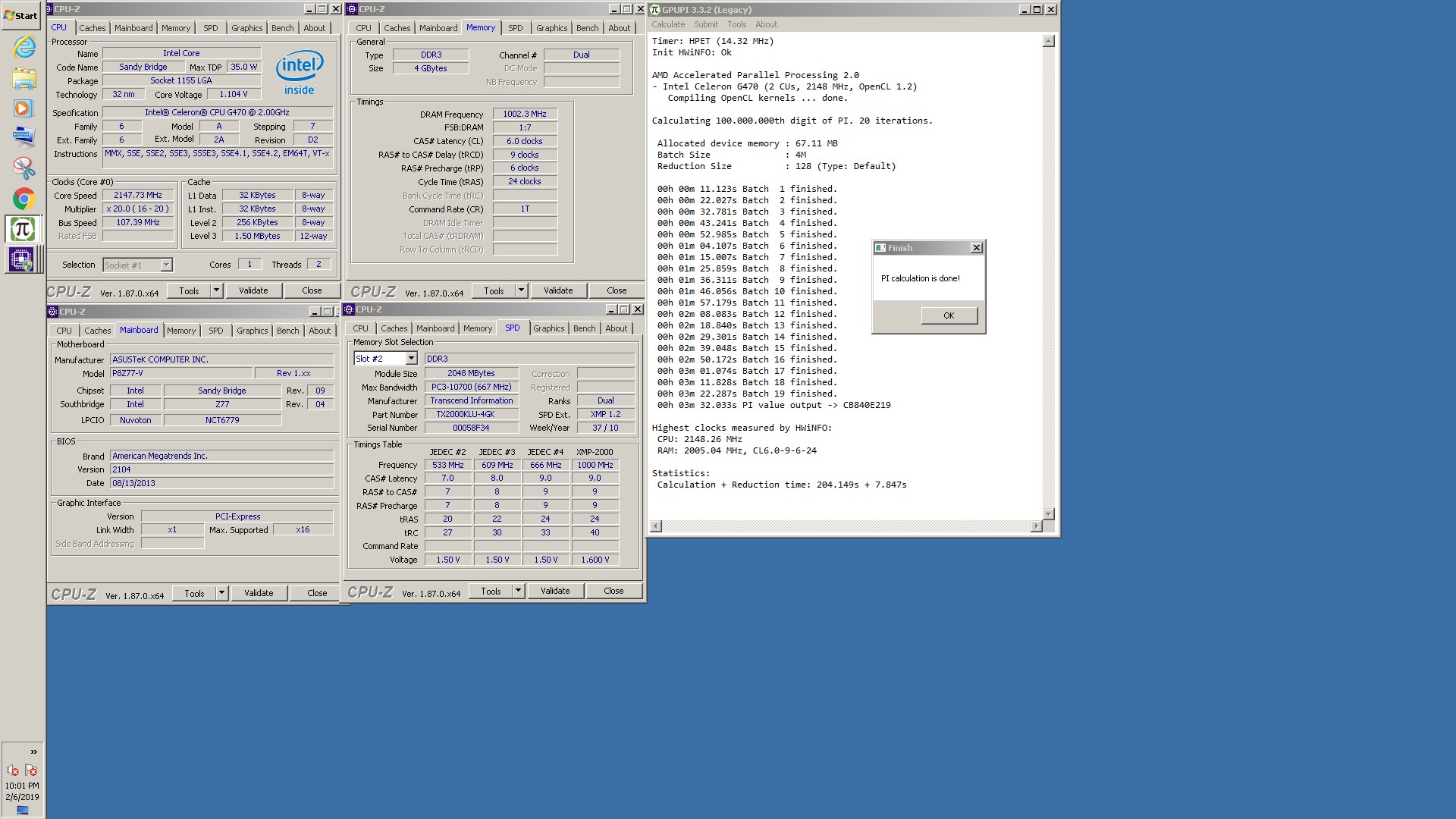1456x819 pixels.
Task: Click Tools button in SPD tab window
Action: point(491,591)
